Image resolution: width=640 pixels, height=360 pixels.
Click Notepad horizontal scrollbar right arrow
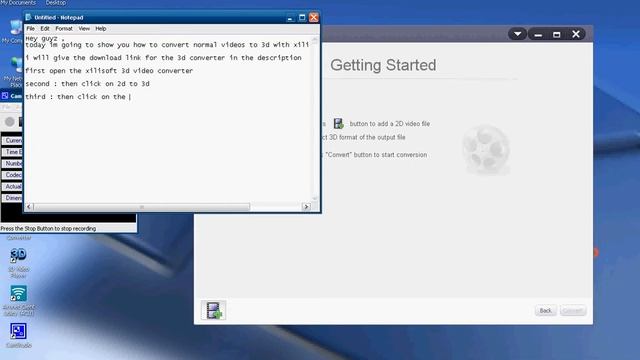[x=306, y=207]
